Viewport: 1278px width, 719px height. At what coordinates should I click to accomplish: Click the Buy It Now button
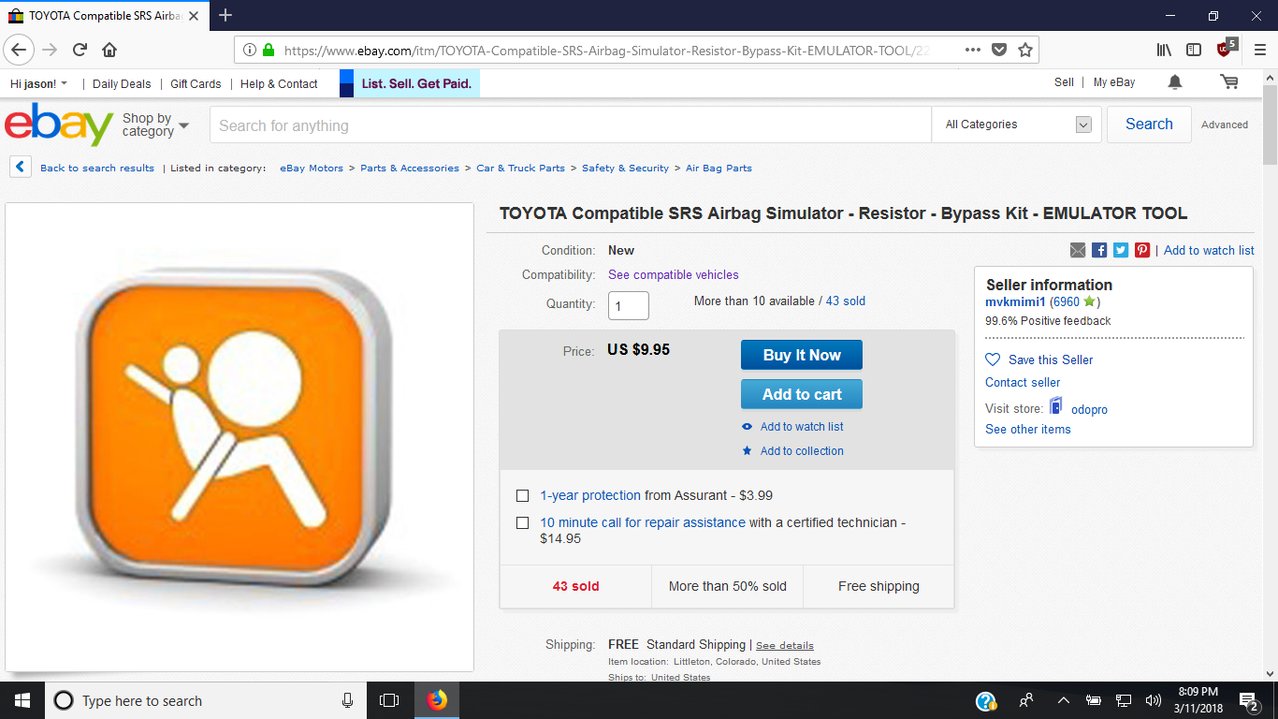[x=801, y=355]
